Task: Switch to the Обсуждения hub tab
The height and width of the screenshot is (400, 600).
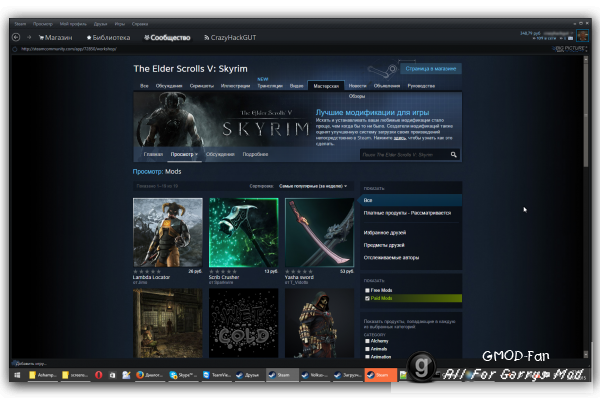Action: click(x=169, y=86)
